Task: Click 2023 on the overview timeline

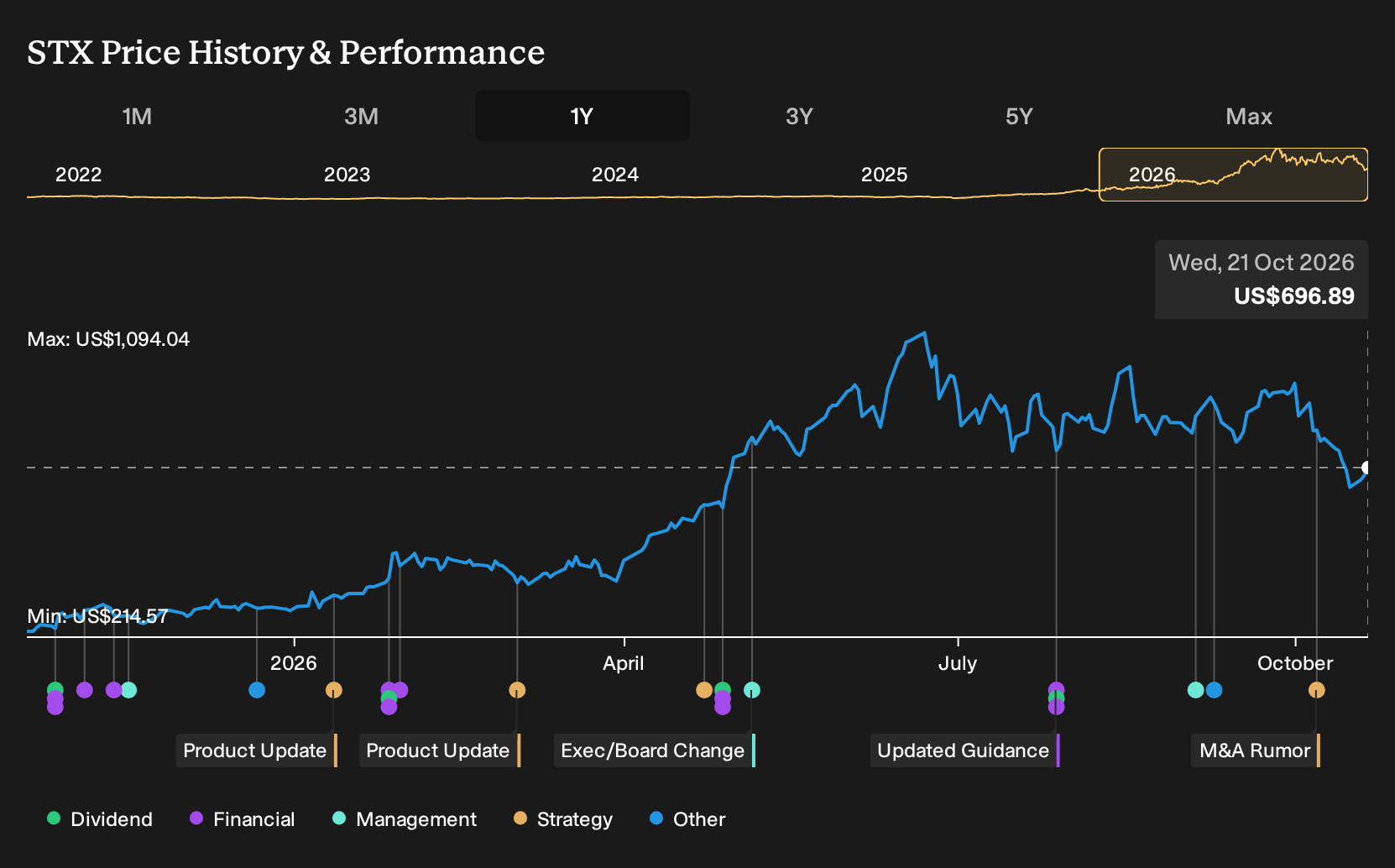Action: (347, 175)
